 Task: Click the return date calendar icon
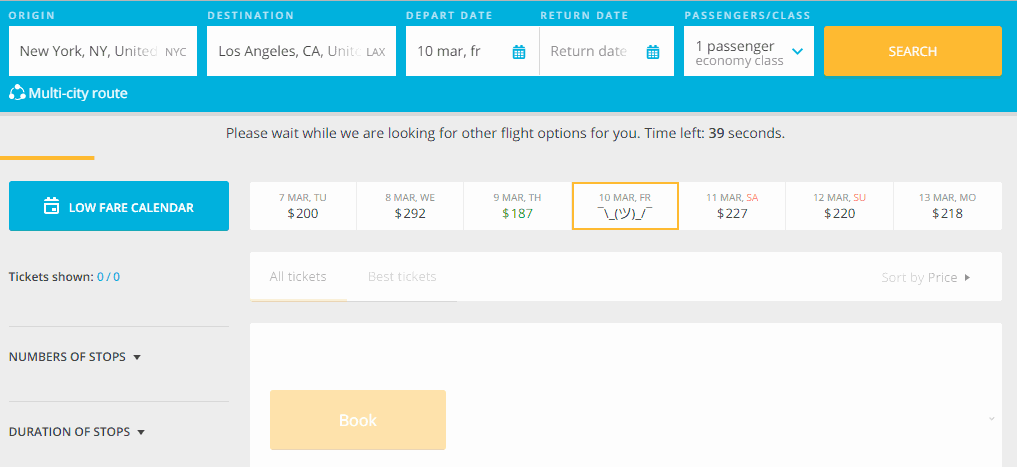point(653,52)
